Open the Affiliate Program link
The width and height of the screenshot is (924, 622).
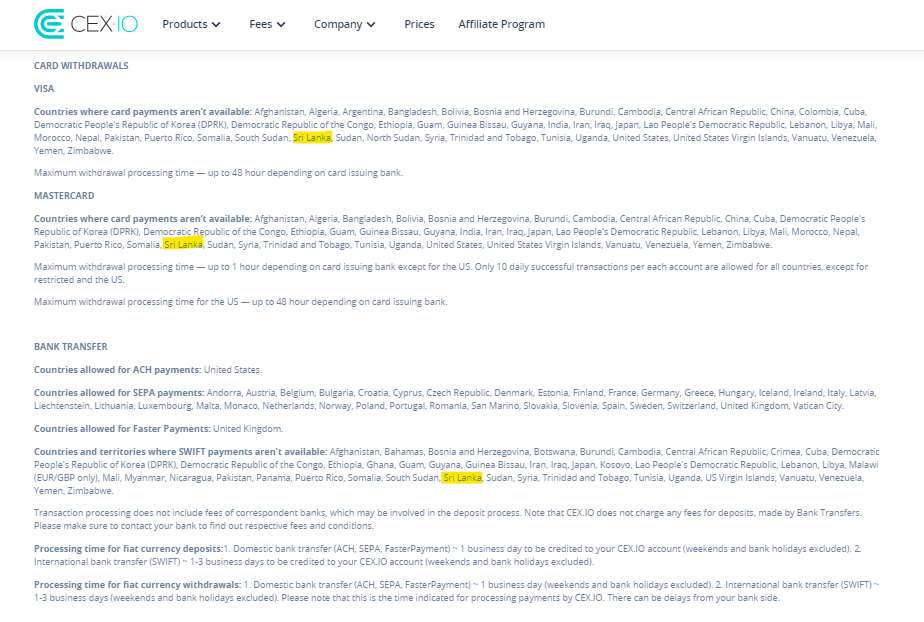tap(501, 24)
